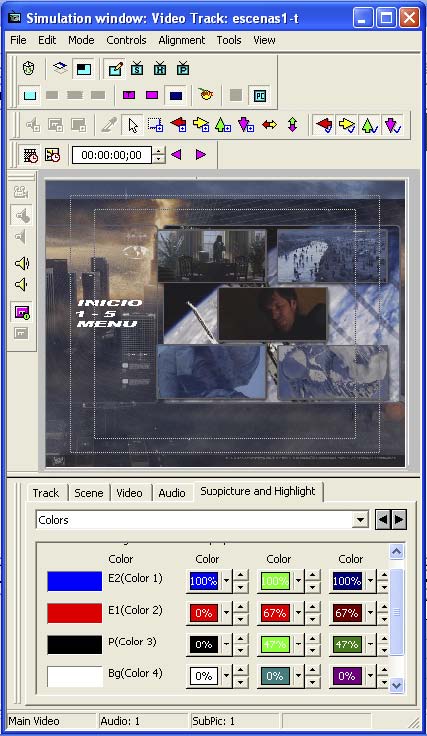Click the red horizontal double-arrow icon
Screen dimensions: 427x736
(x=269, y=125)
